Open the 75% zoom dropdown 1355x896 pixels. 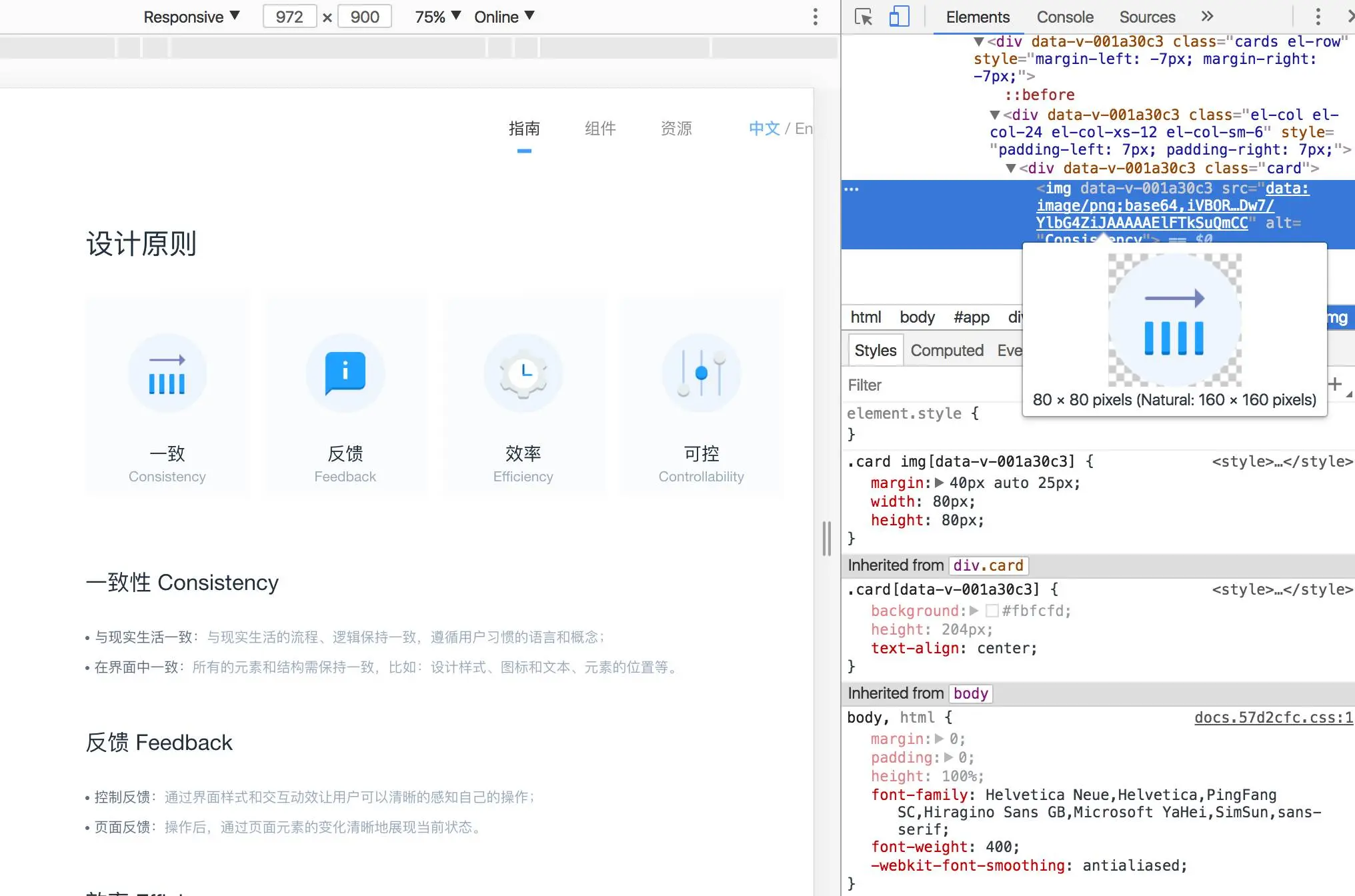(x=437, y=17)
